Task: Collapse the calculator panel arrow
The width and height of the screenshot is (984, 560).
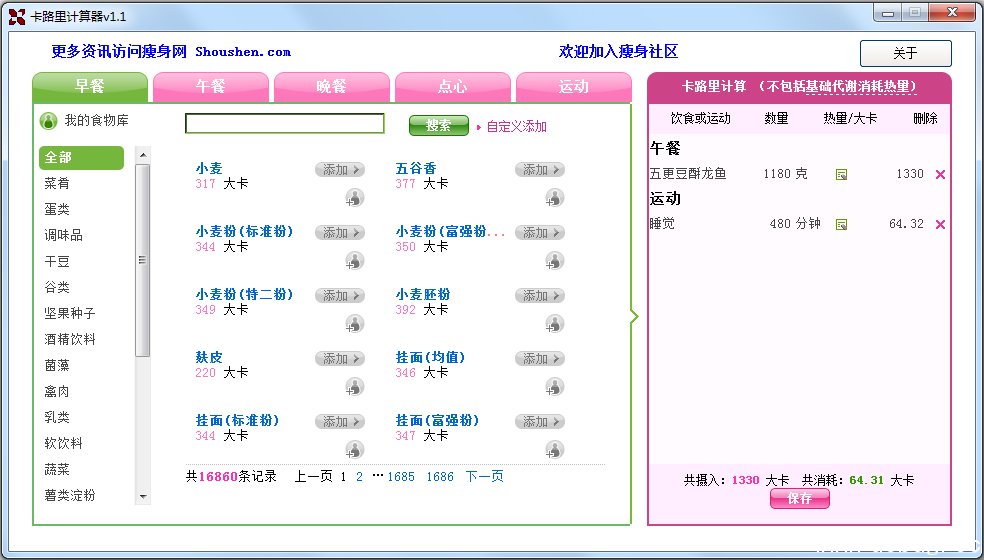Action: [x=634, y=316]
